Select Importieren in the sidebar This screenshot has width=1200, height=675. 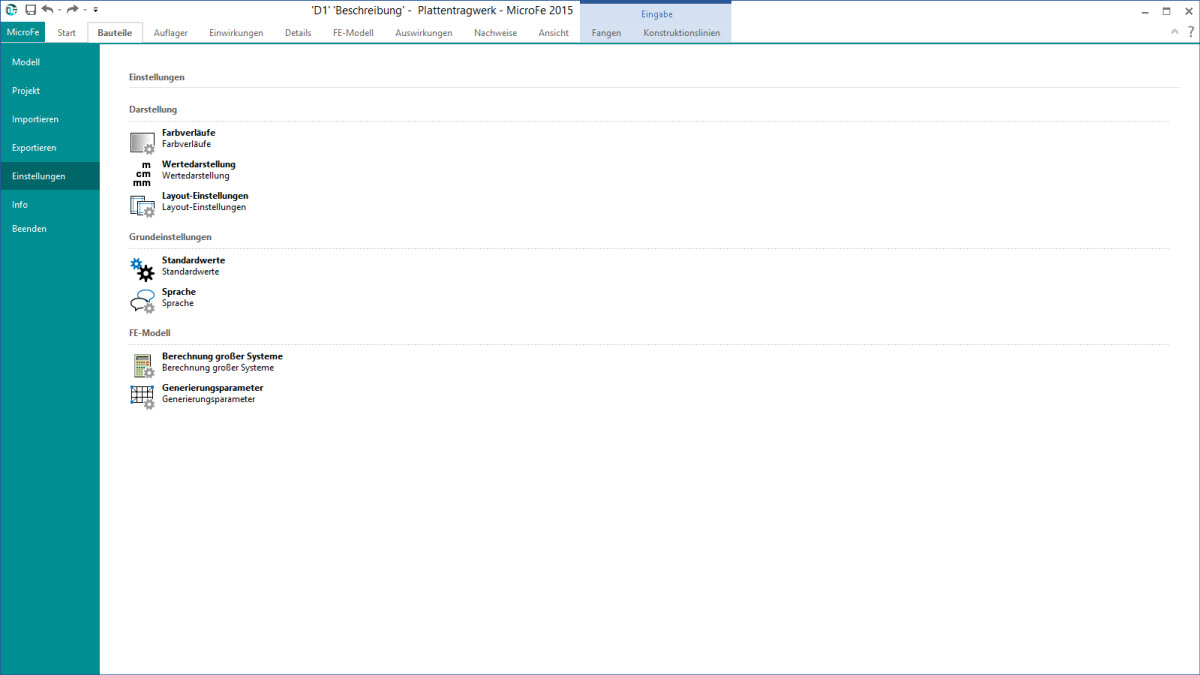point(50,119)
